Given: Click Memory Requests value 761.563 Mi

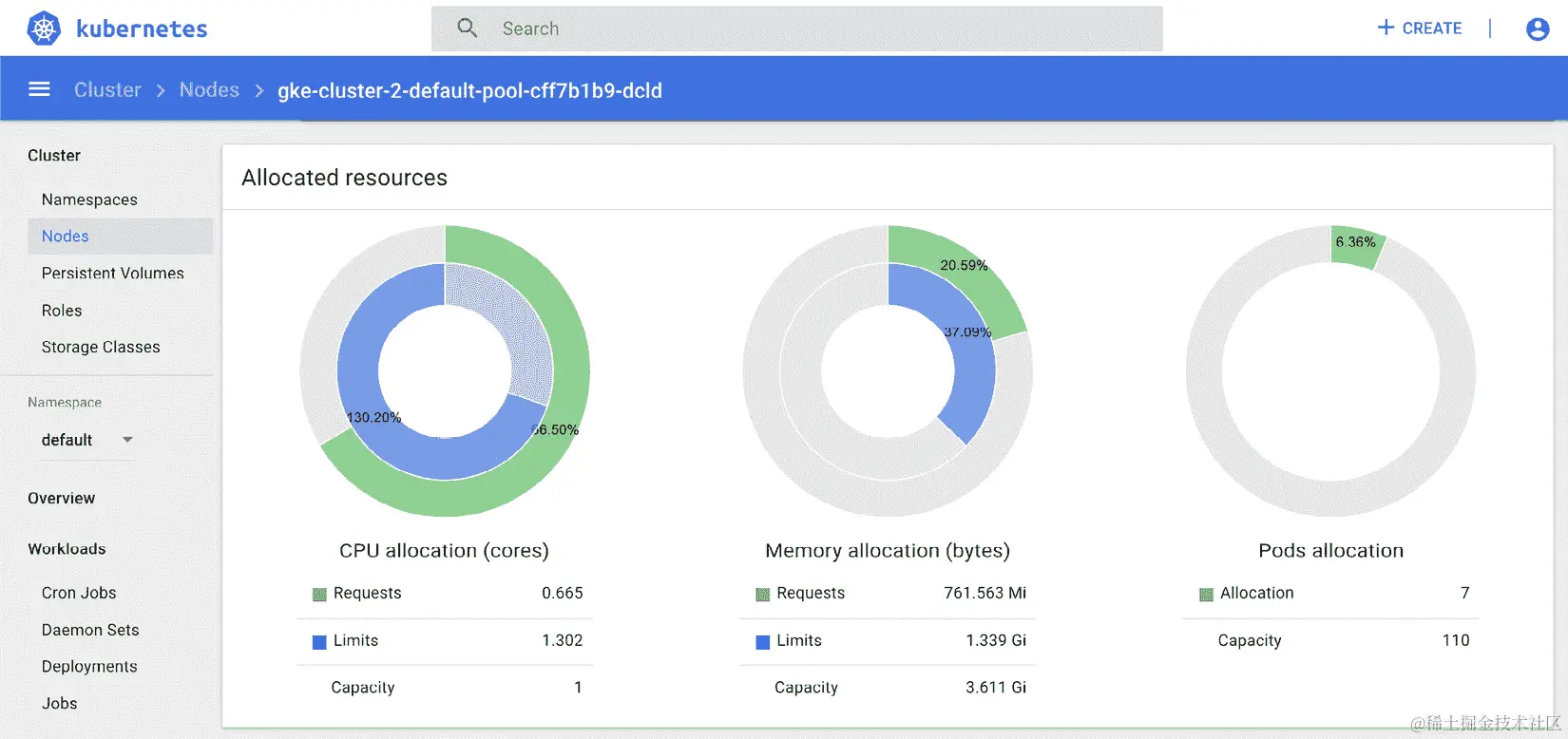Looking at the screenshot, I should 985,593.
